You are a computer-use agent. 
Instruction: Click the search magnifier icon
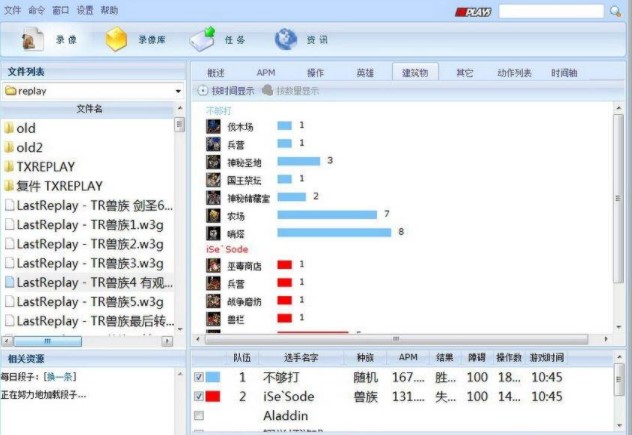click(x=615, y=11)
